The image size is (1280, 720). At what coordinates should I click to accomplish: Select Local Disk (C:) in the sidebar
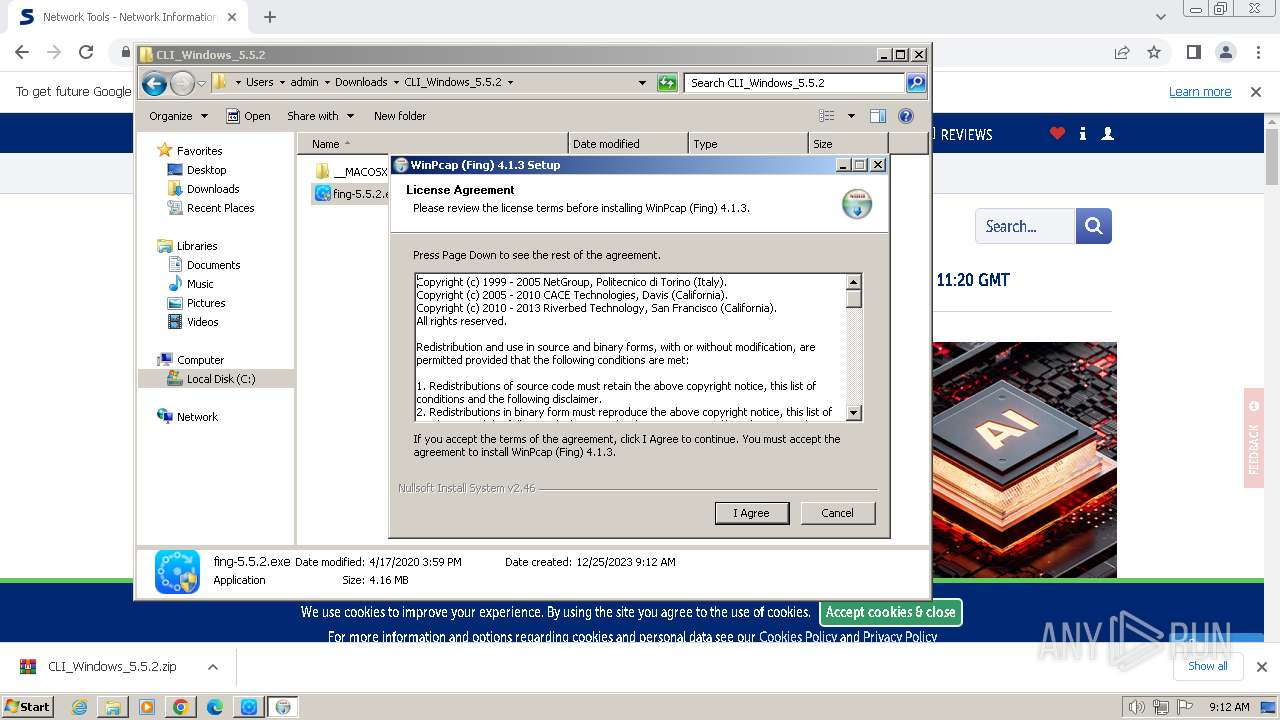pos(220,379)
